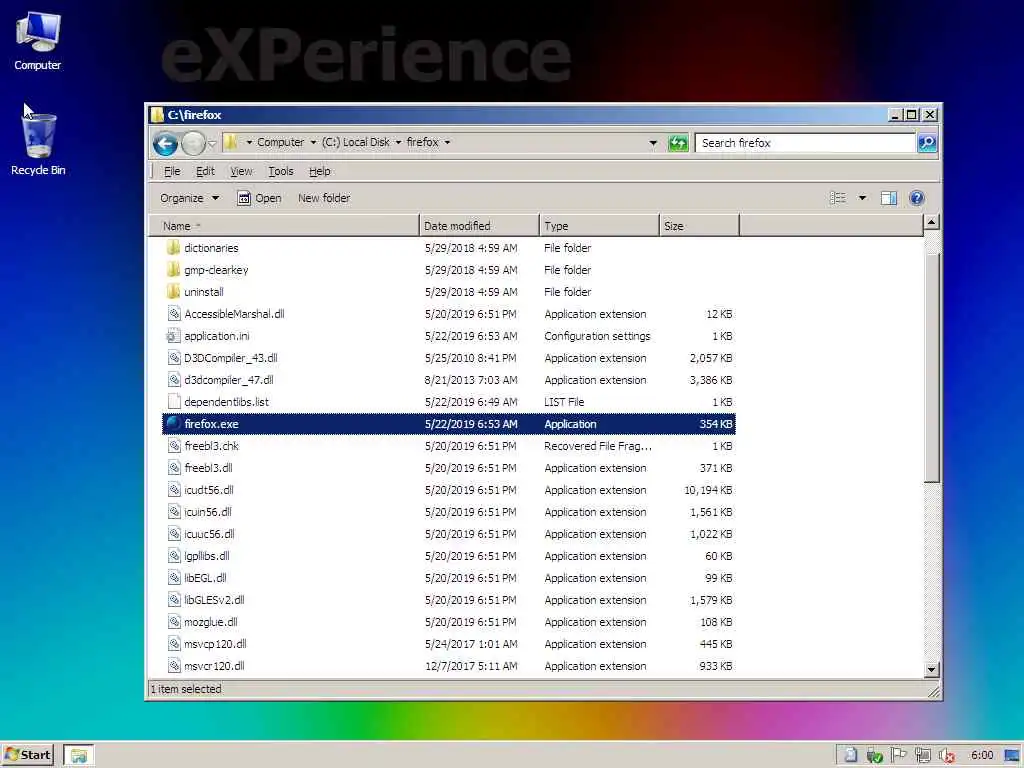Viewport: 1024px width, 768px height.
Task: Click the Show desktop button in taskbar
Action: (x=1013, y=756)
